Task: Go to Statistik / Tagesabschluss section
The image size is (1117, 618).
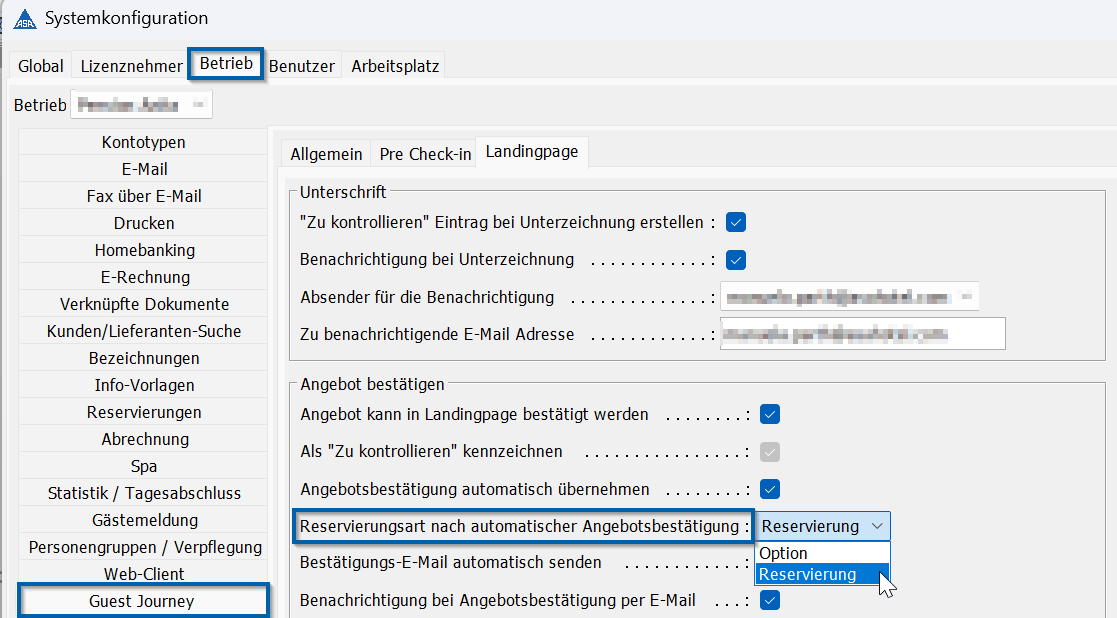Action: click(x=145, y=493)
